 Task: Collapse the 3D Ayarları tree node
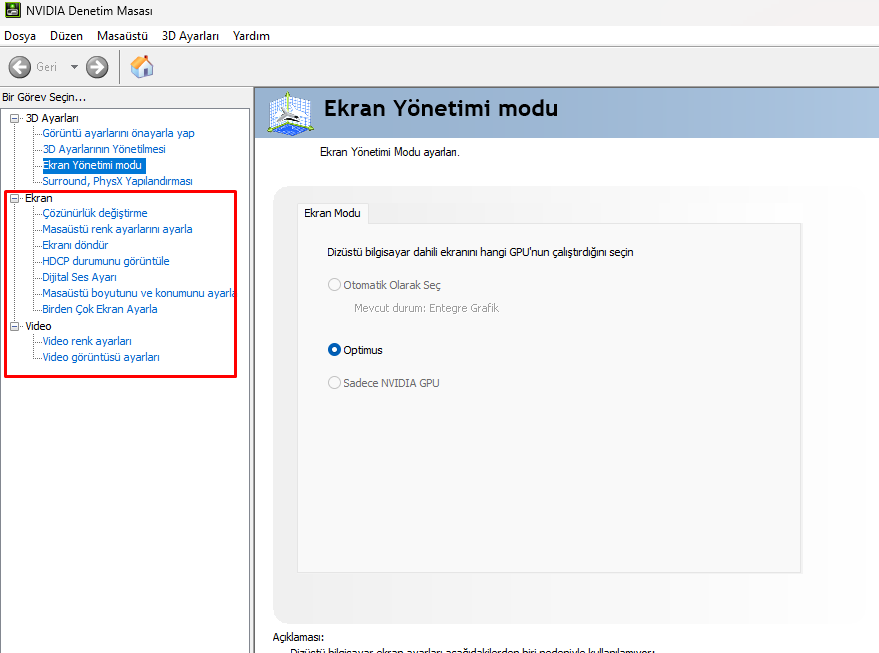click(15, 118)
